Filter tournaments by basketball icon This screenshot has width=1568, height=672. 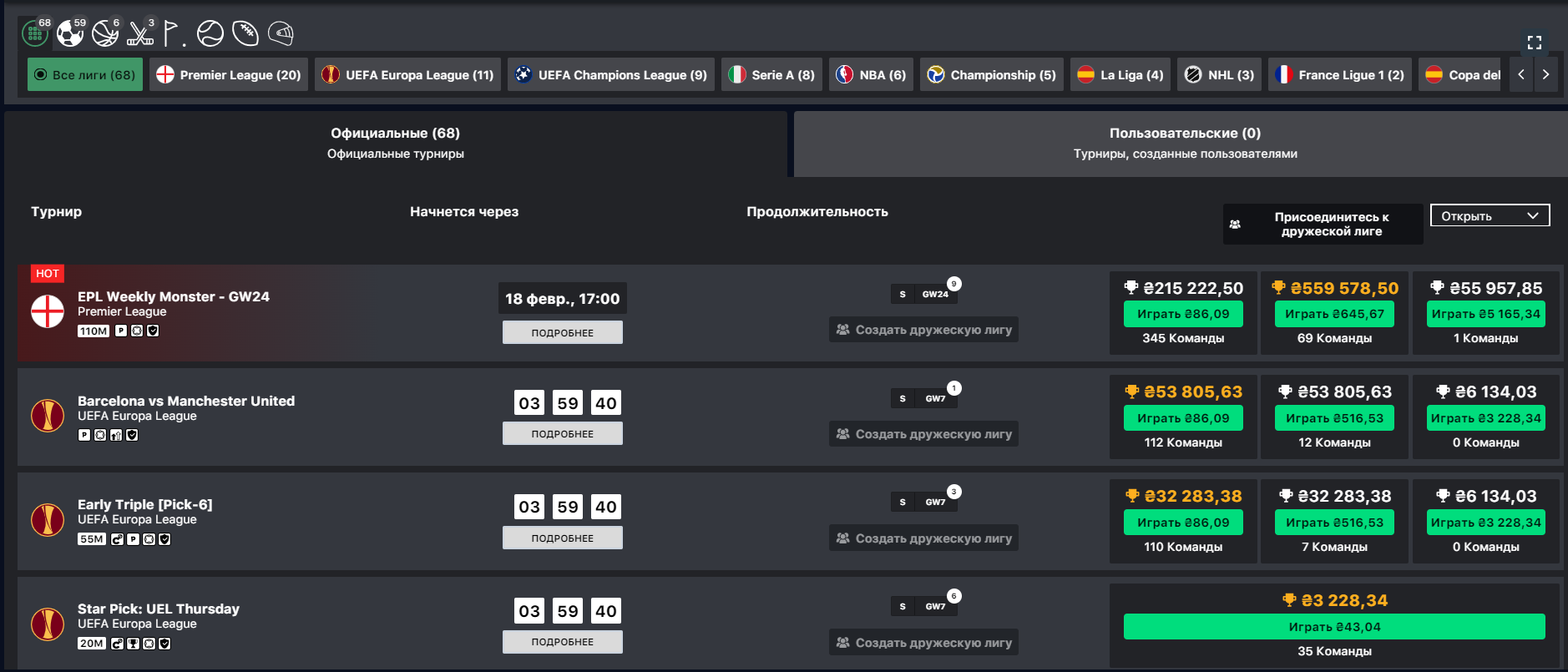pyautogui.click(x=105, y=33)
